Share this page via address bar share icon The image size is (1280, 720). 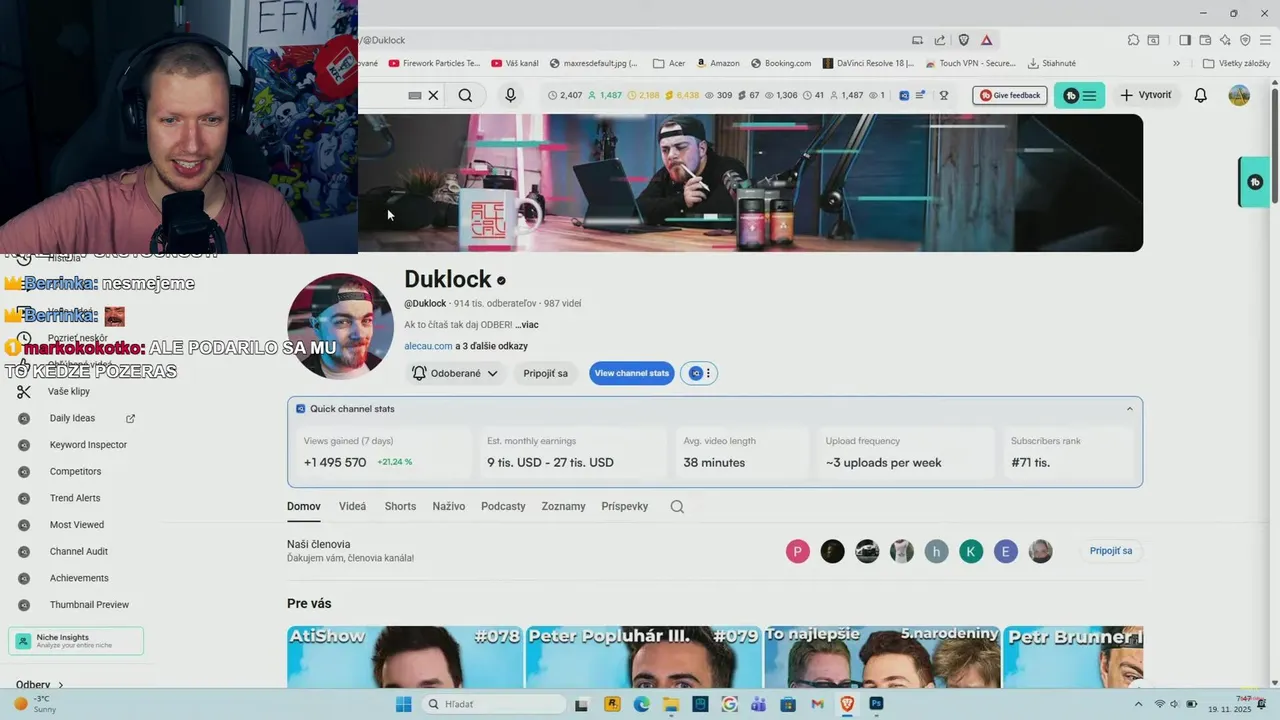click(x=940, y=40)
